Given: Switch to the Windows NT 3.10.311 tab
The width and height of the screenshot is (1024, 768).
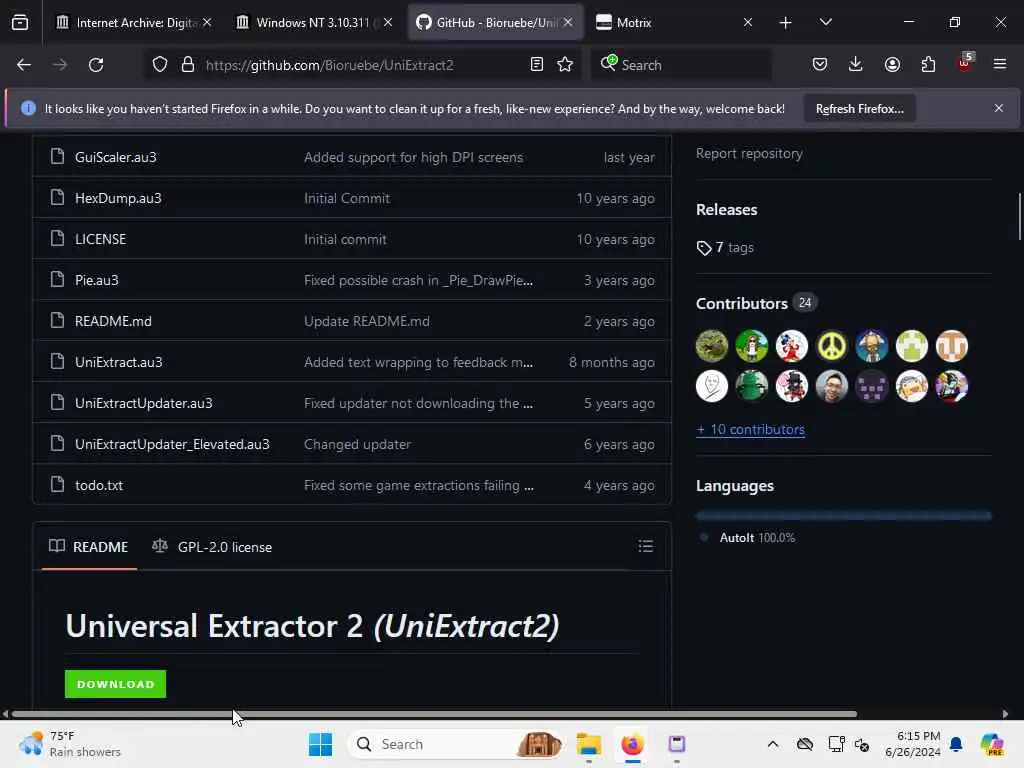Looking at the screenshot, I should click(x=314, y=22).
